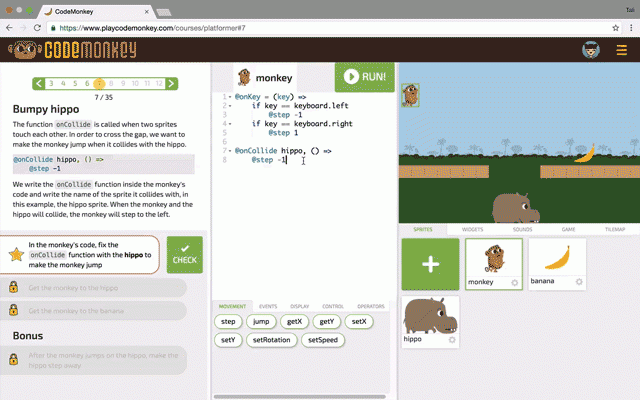Select challenge number 4

click(63, 83)
